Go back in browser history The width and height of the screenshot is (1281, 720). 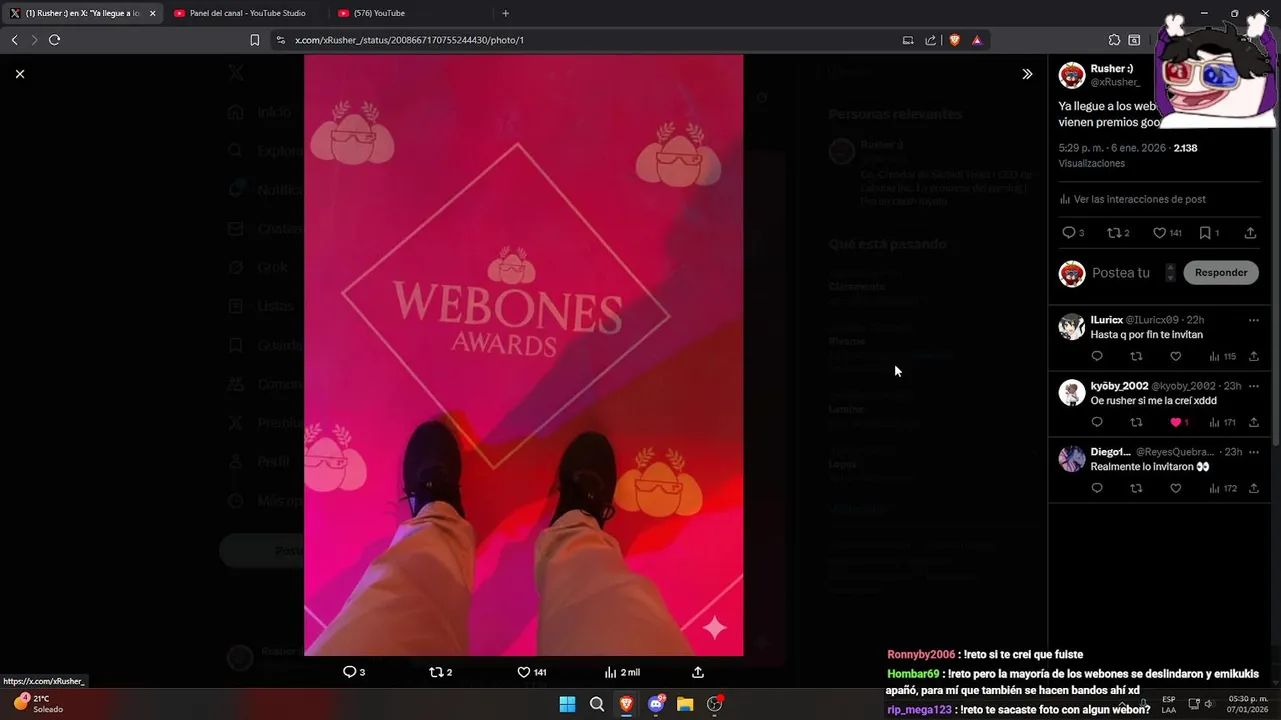(x=14, y=40)
